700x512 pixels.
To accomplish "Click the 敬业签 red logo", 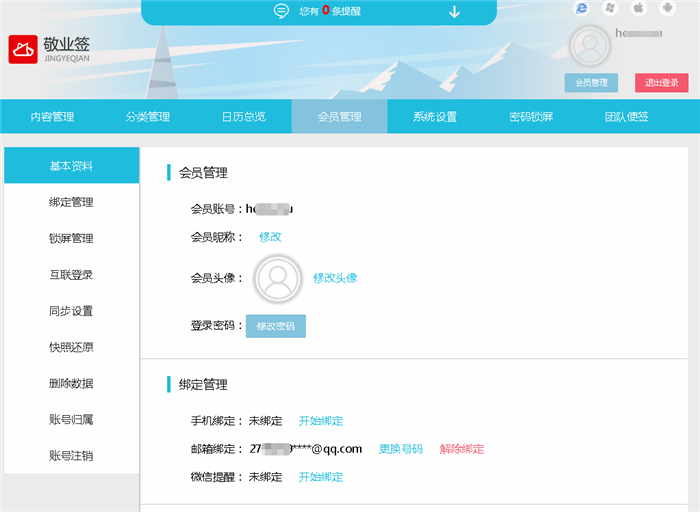I will point(23,49).
